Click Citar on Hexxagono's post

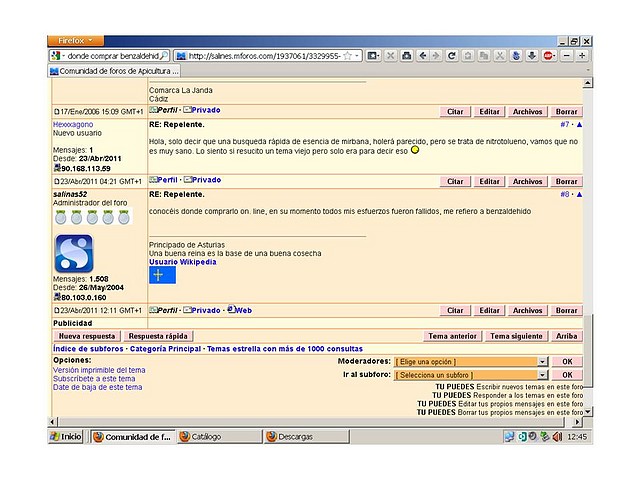coord(455,182)
